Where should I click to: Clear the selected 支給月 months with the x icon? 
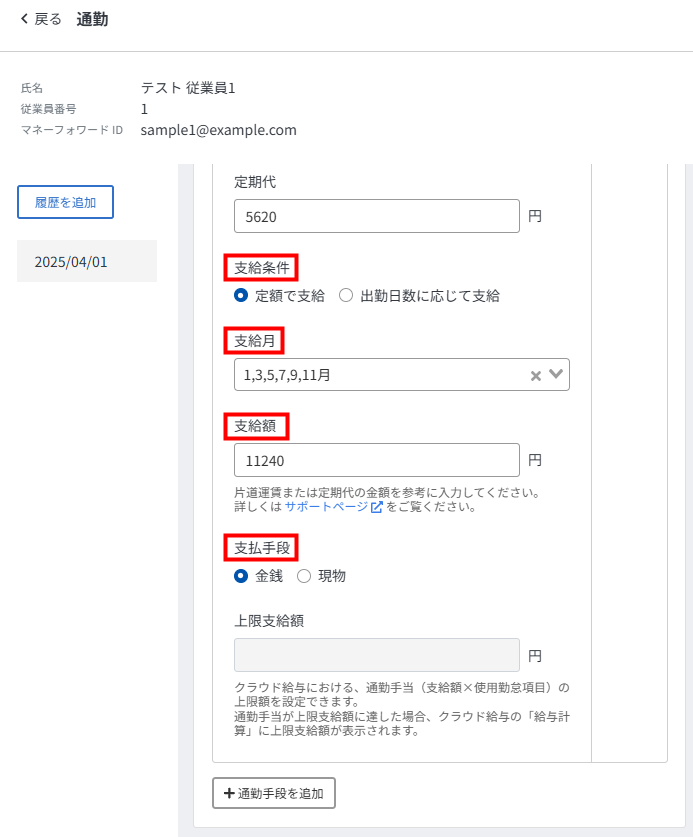[536, 376]
